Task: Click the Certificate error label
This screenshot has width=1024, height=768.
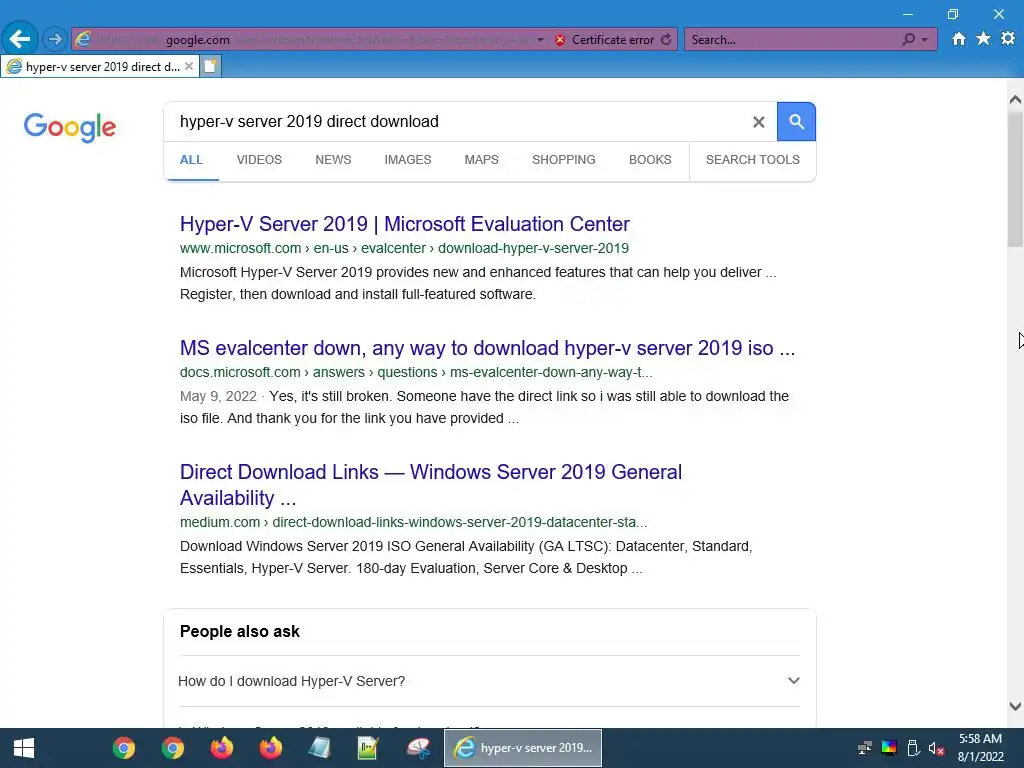Action: pos(613,40)
